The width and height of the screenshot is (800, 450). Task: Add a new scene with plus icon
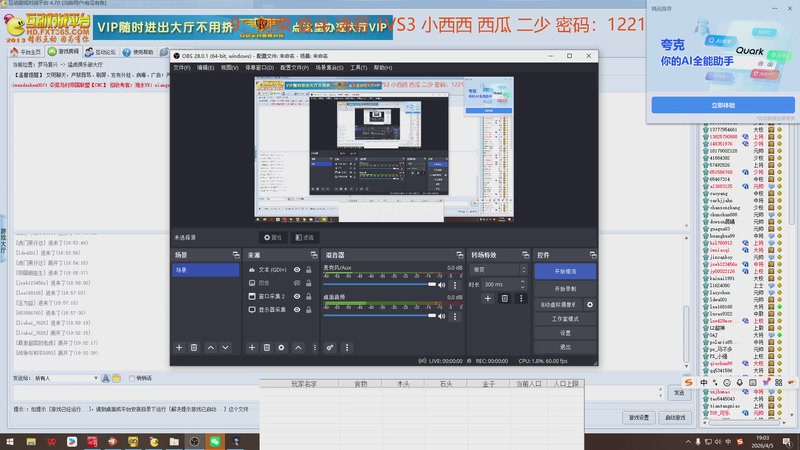point(179,347)
